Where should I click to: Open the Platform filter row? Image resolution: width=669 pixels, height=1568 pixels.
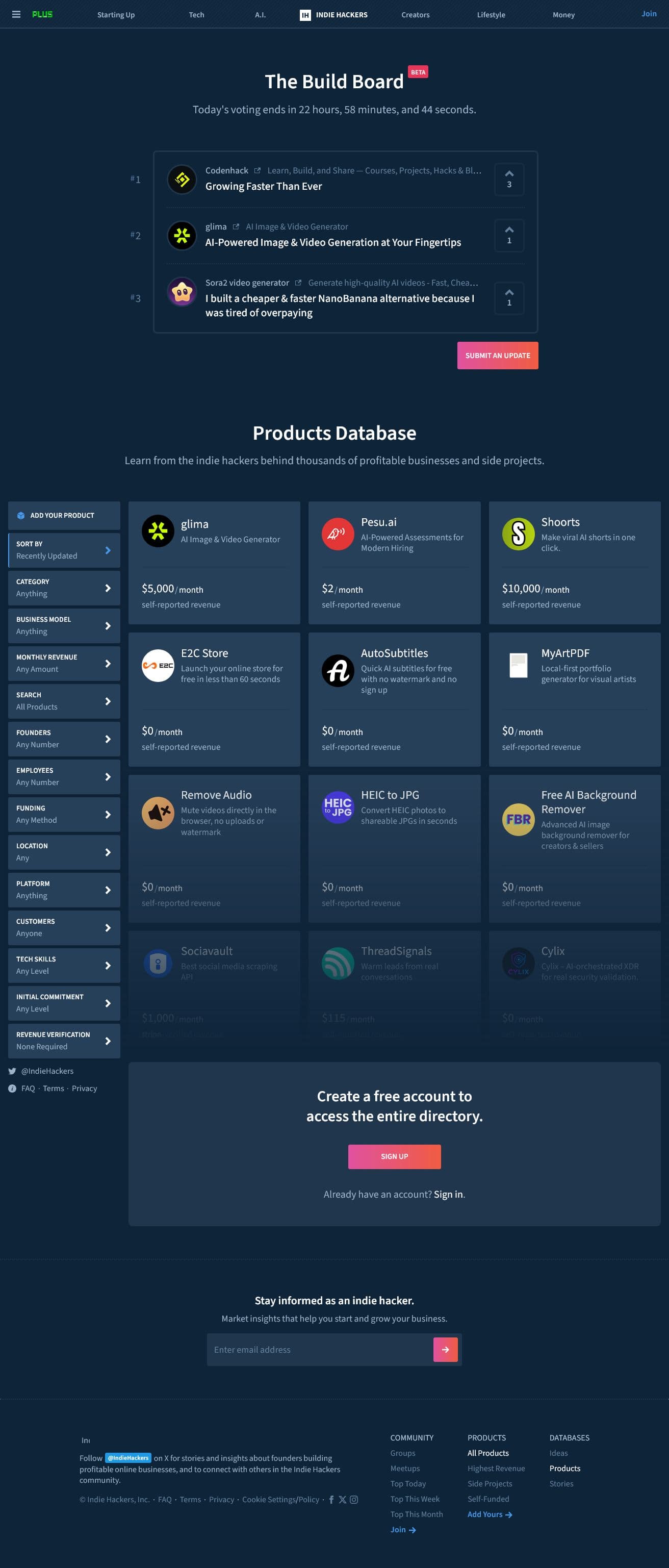tap(64, 890)
